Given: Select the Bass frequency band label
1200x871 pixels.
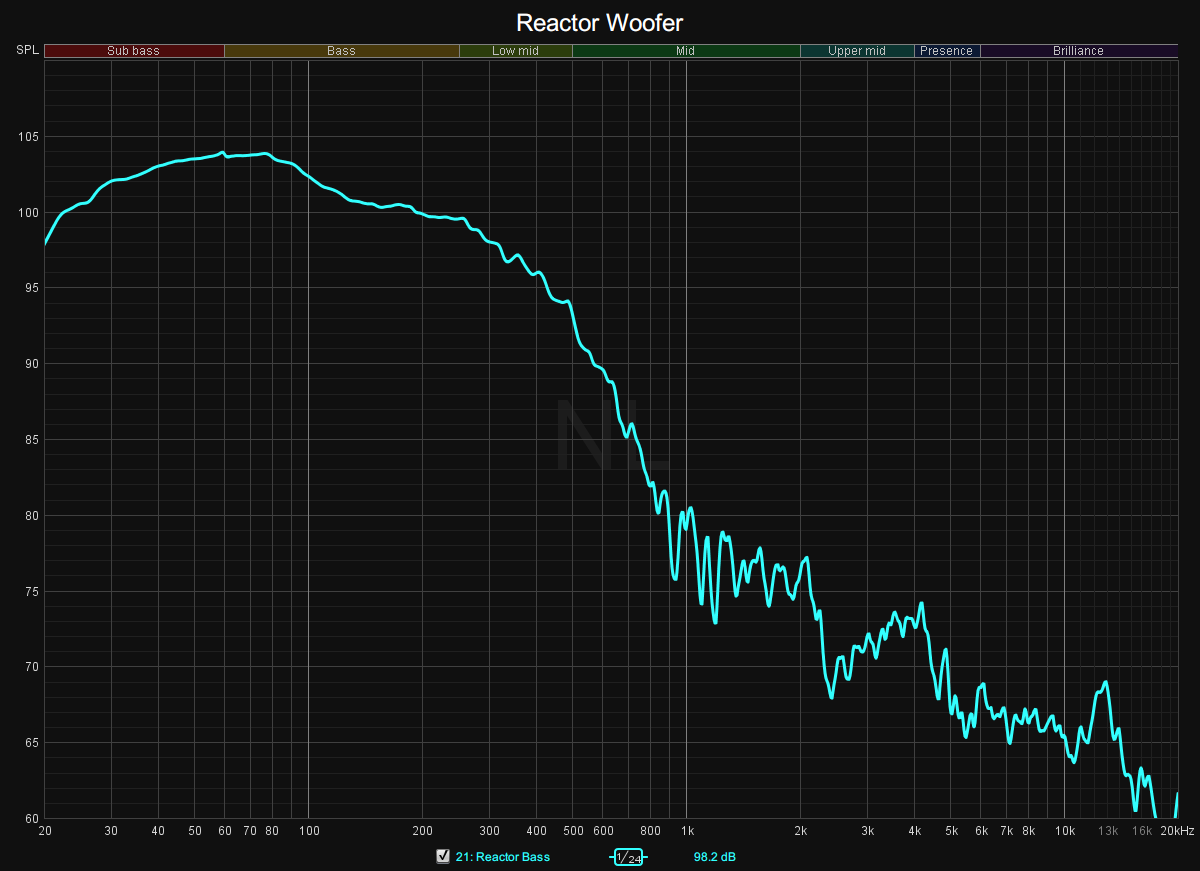Looking at the screenshot, I should click(341, 51).
